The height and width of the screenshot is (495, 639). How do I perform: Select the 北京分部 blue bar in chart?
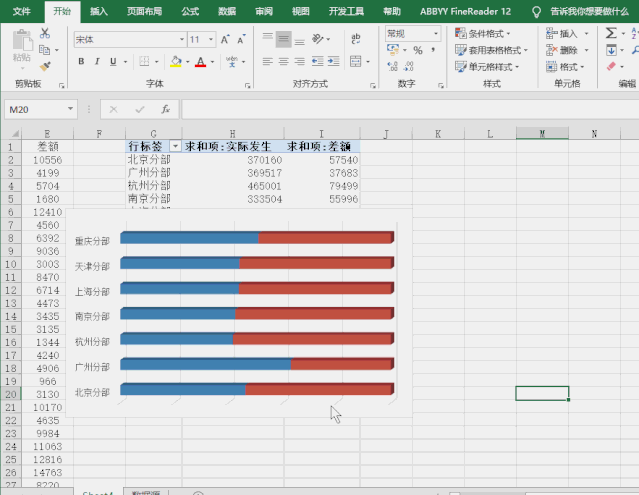point(183,389)
